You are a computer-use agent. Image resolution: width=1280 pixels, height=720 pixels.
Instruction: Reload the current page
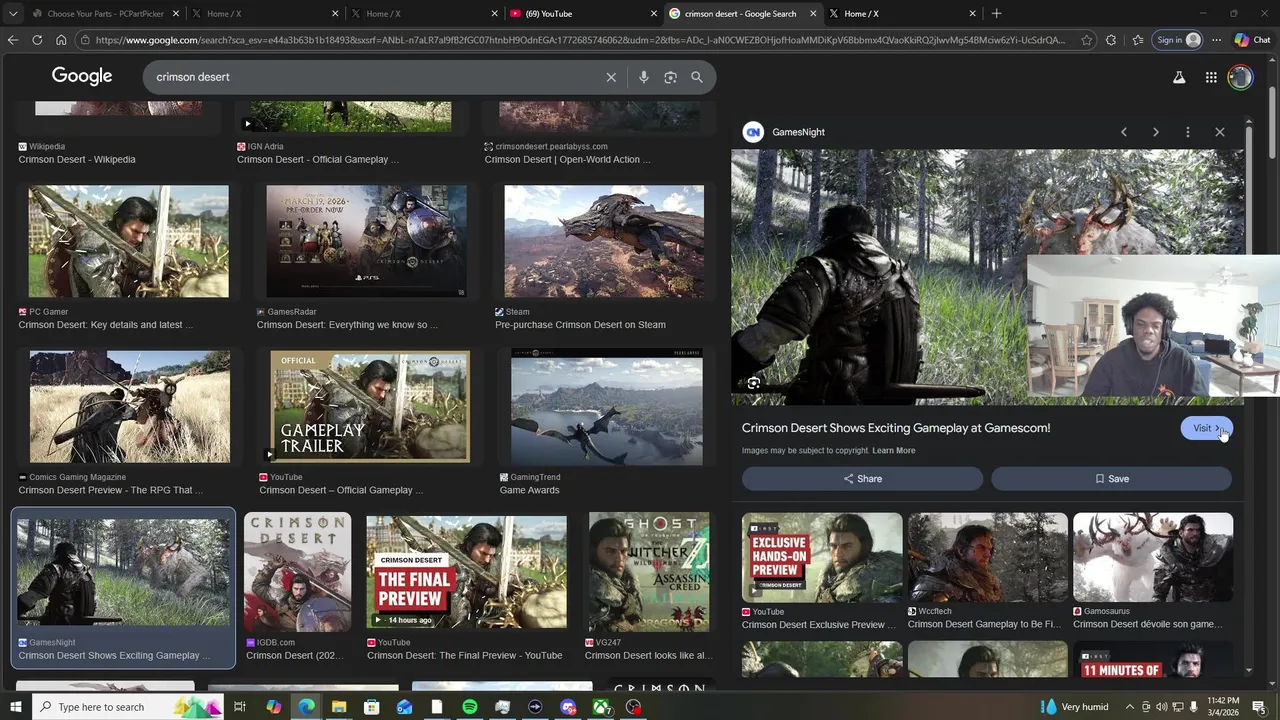(37, 40)
